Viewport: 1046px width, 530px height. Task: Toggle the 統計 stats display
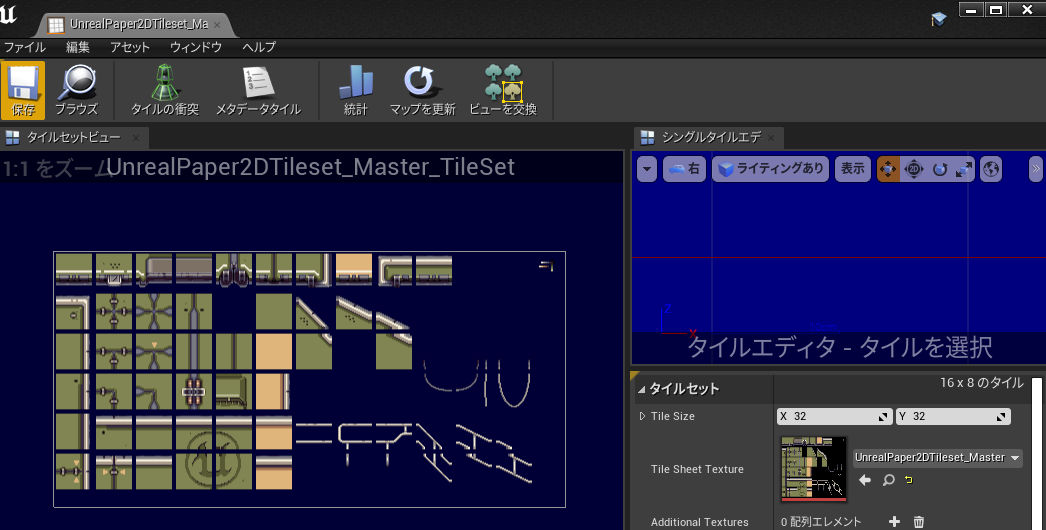[x=356, y=91]
